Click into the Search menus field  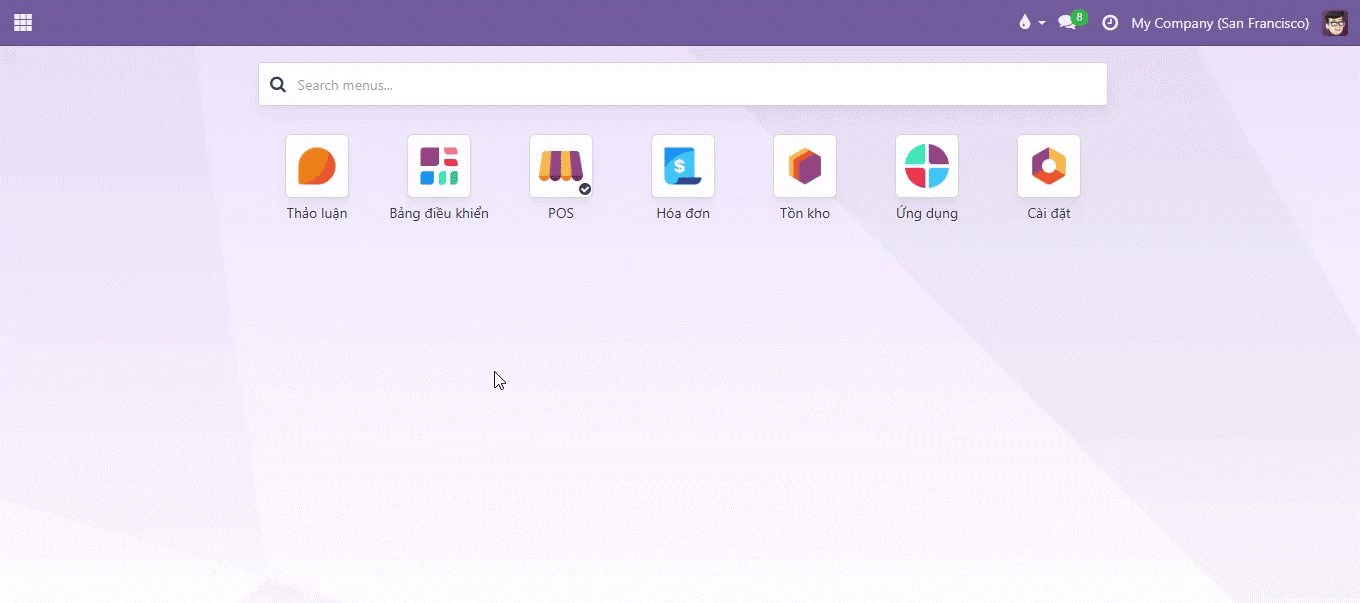click(x=690, y=85)
